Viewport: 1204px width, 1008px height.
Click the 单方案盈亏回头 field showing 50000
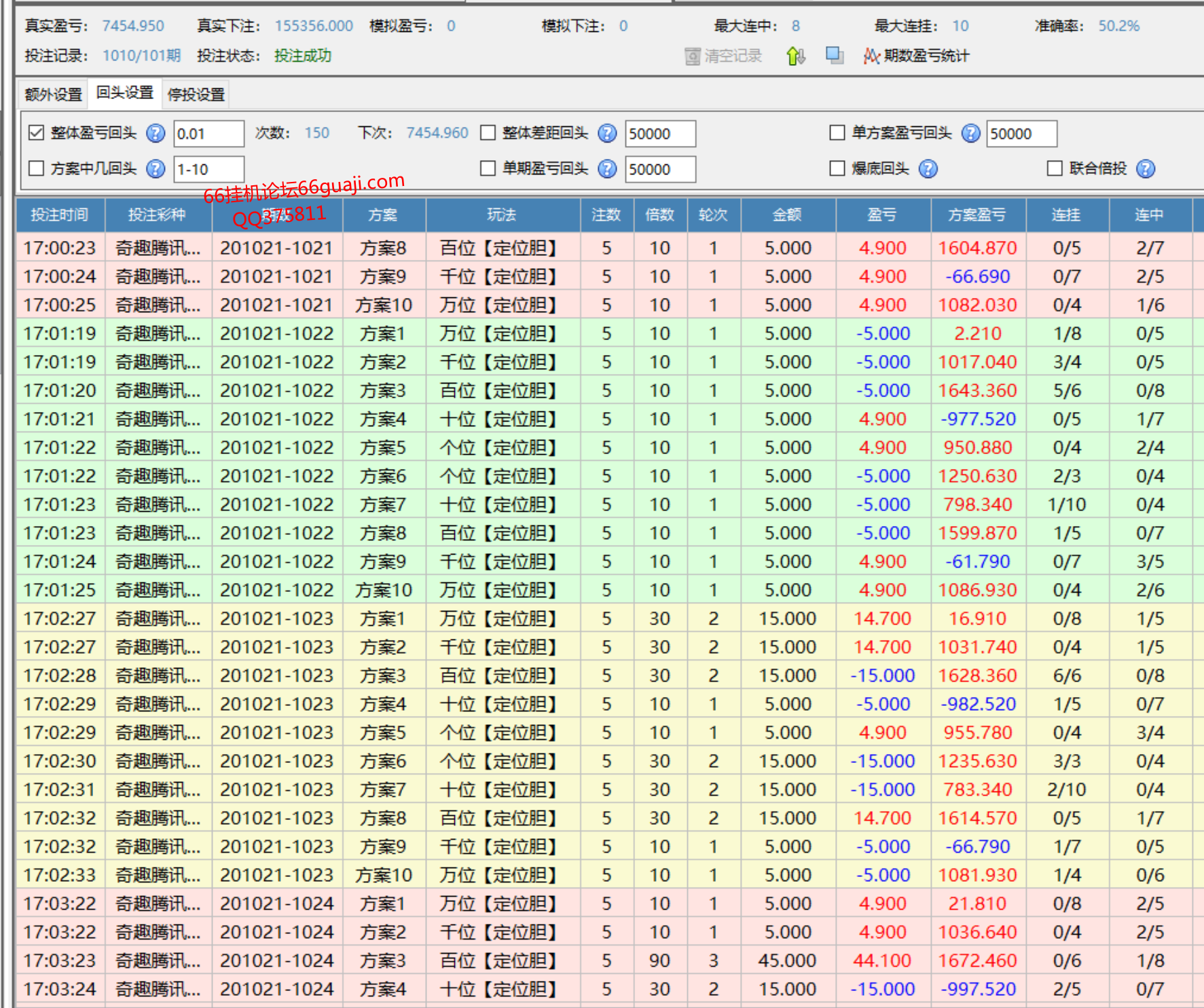tap(1021, 134)
